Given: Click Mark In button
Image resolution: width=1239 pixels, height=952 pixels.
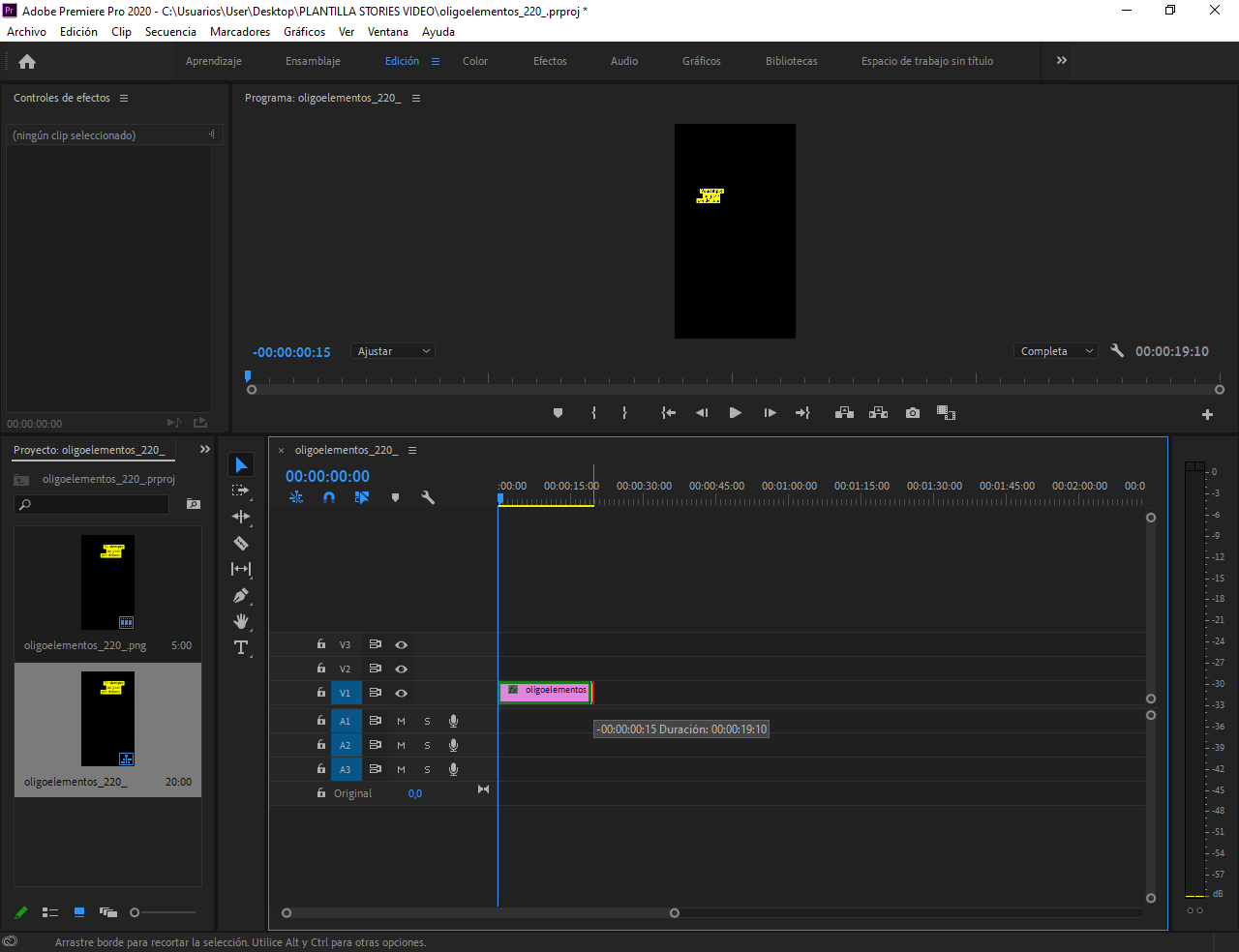Looking at the screenshot, I should [593, 413].
